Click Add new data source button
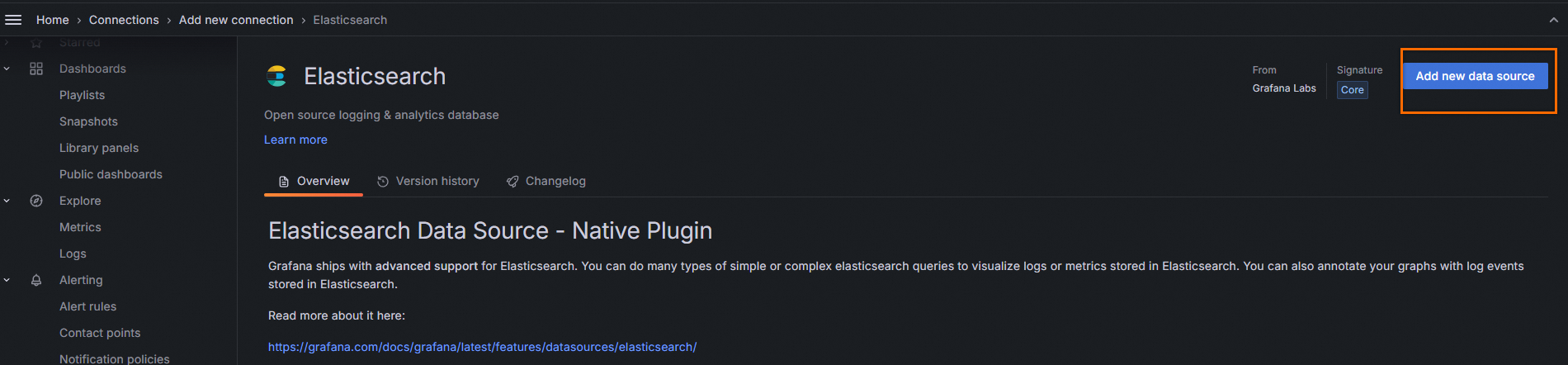Screen dimensions: 1568x365 tap(1475, 76)
